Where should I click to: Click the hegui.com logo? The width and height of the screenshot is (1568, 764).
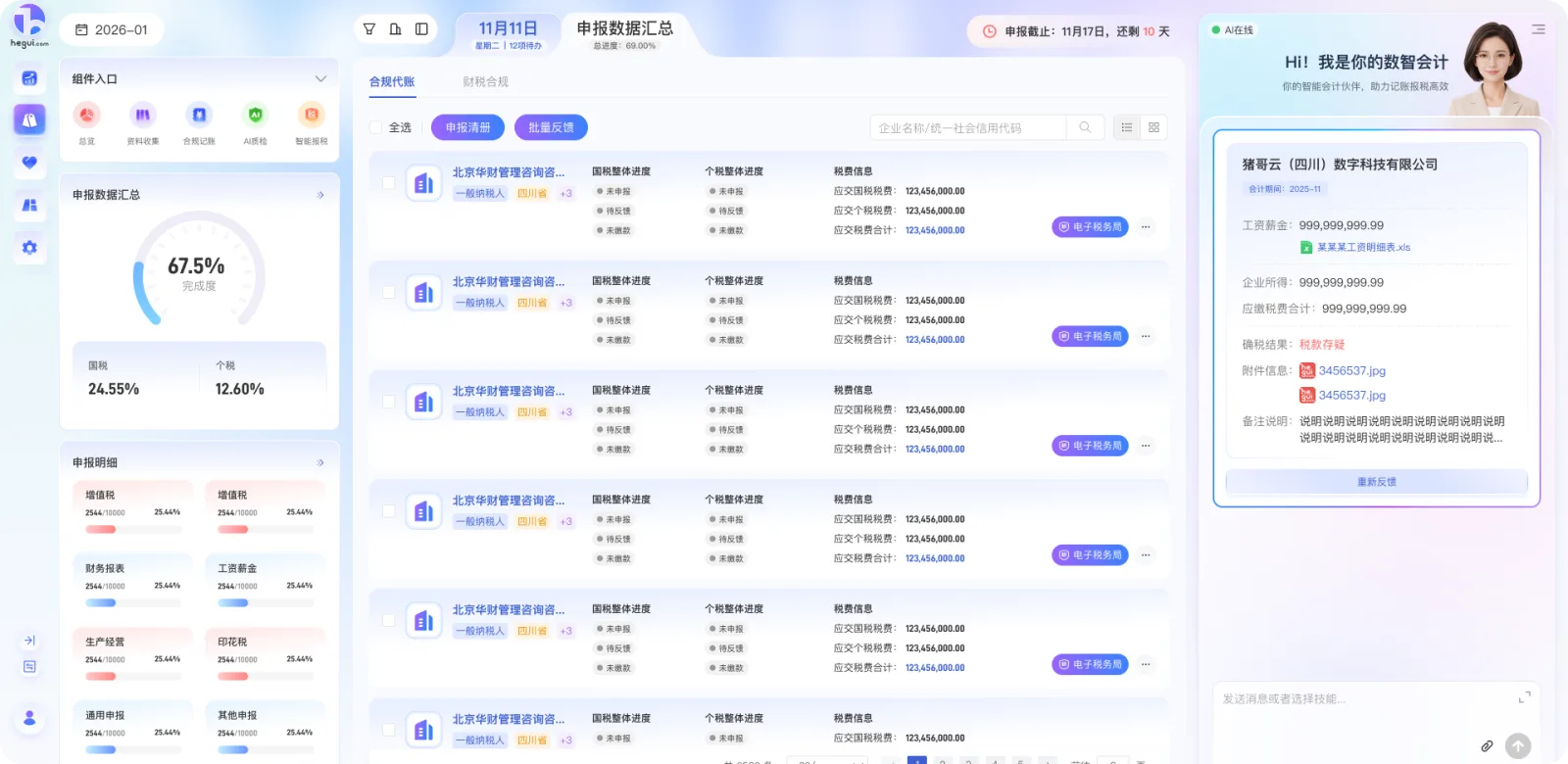(x=29, y=24)
